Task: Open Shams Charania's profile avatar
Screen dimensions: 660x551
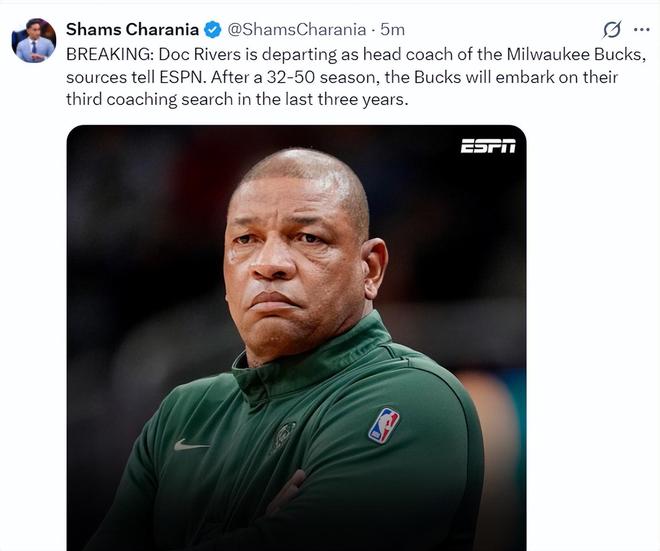Action: point(34,42)
